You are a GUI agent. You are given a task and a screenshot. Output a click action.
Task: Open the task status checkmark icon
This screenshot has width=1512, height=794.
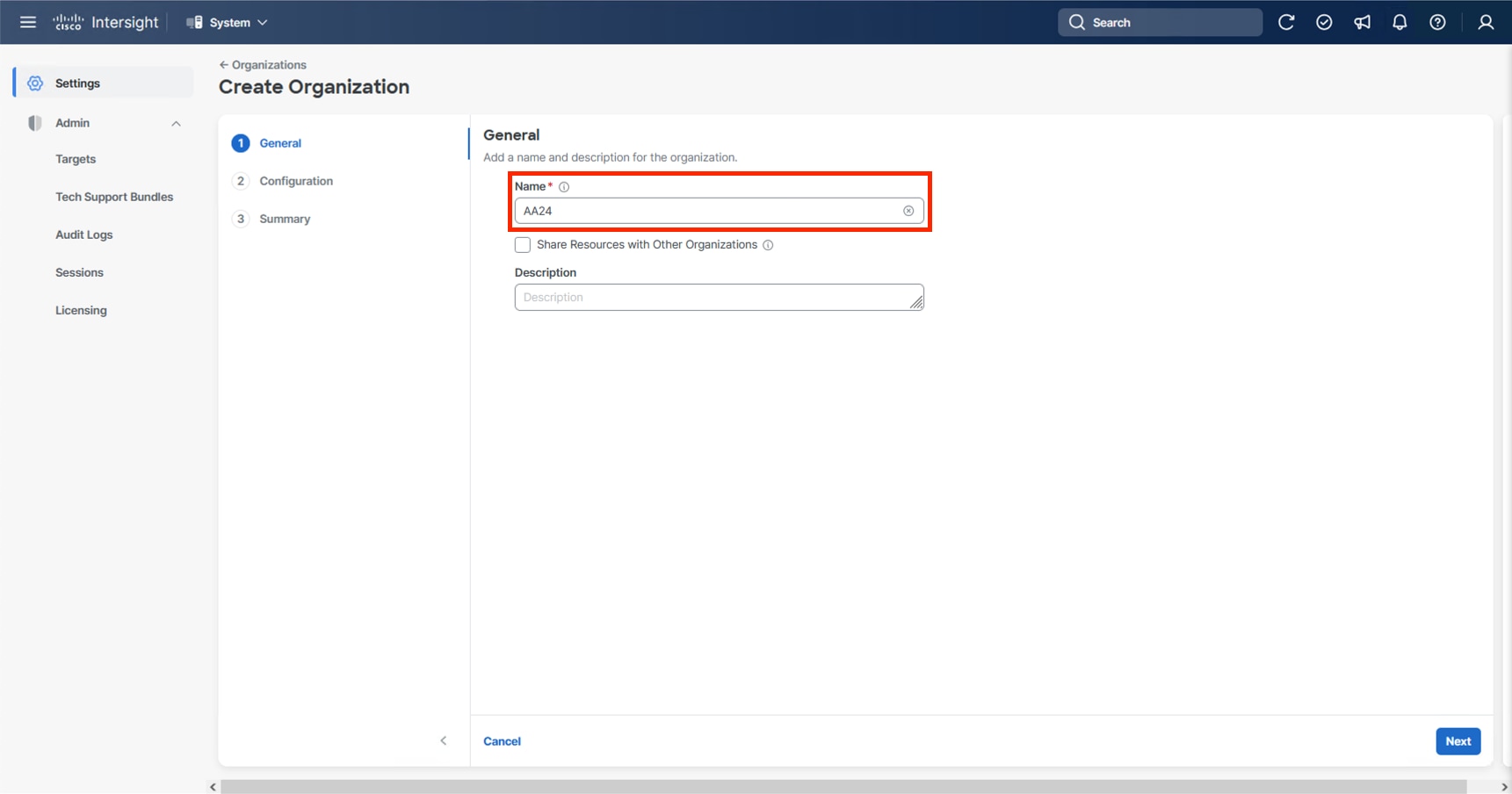[1324, 22]
